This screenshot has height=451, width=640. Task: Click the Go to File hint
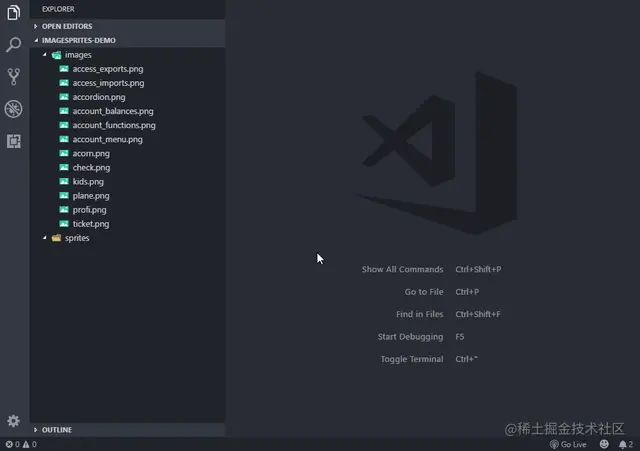[424, 292]
